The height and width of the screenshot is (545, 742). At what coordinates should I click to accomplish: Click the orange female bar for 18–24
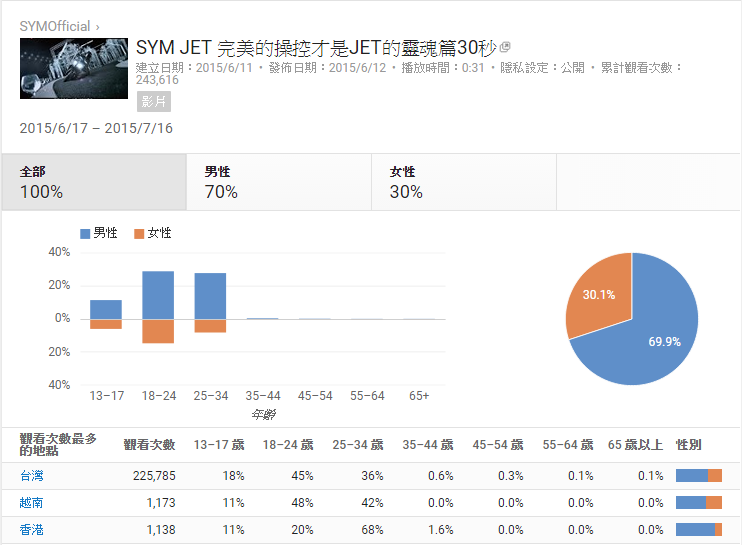click(158, 331)
